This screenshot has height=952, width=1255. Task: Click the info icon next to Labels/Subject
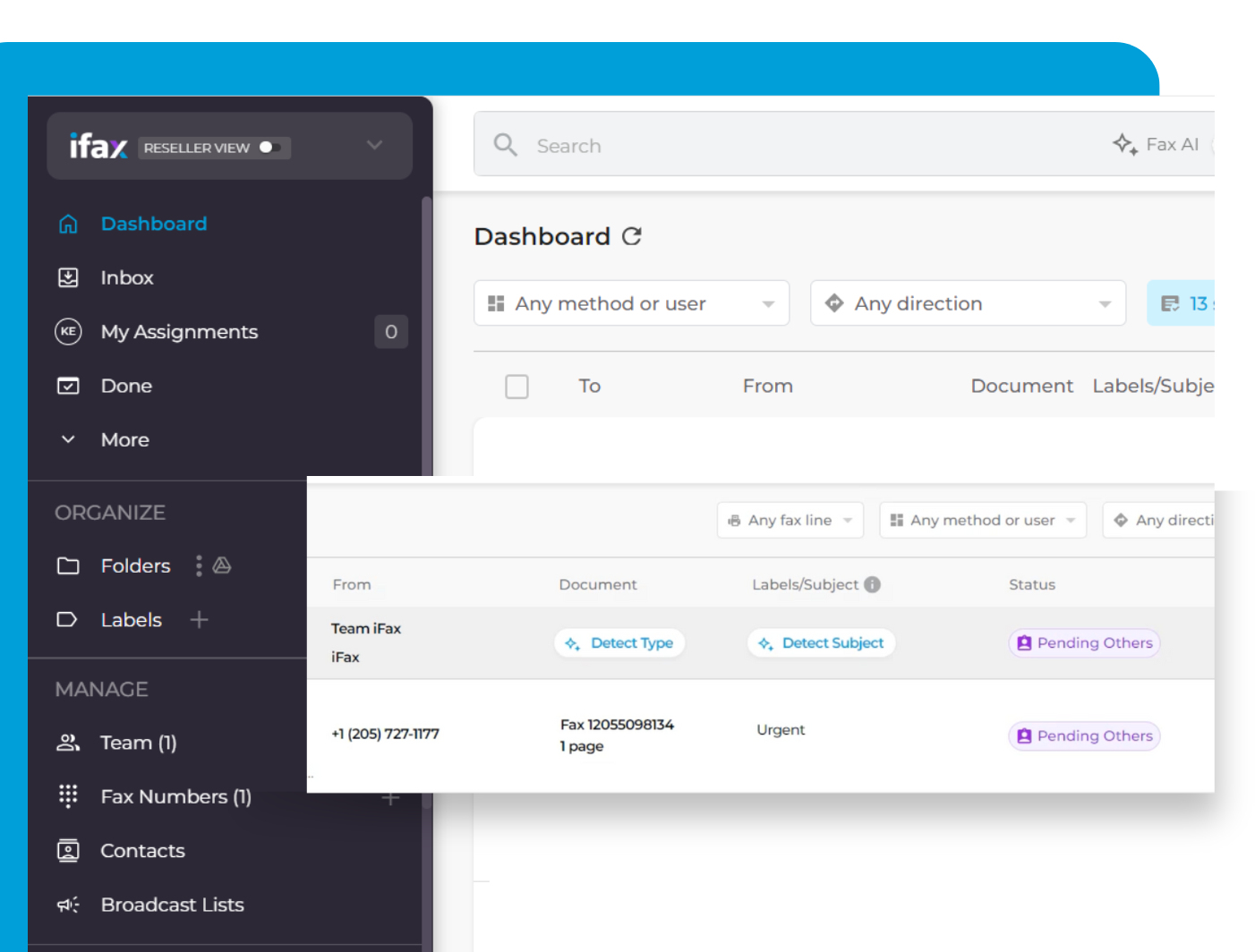(x=873, y=584)
